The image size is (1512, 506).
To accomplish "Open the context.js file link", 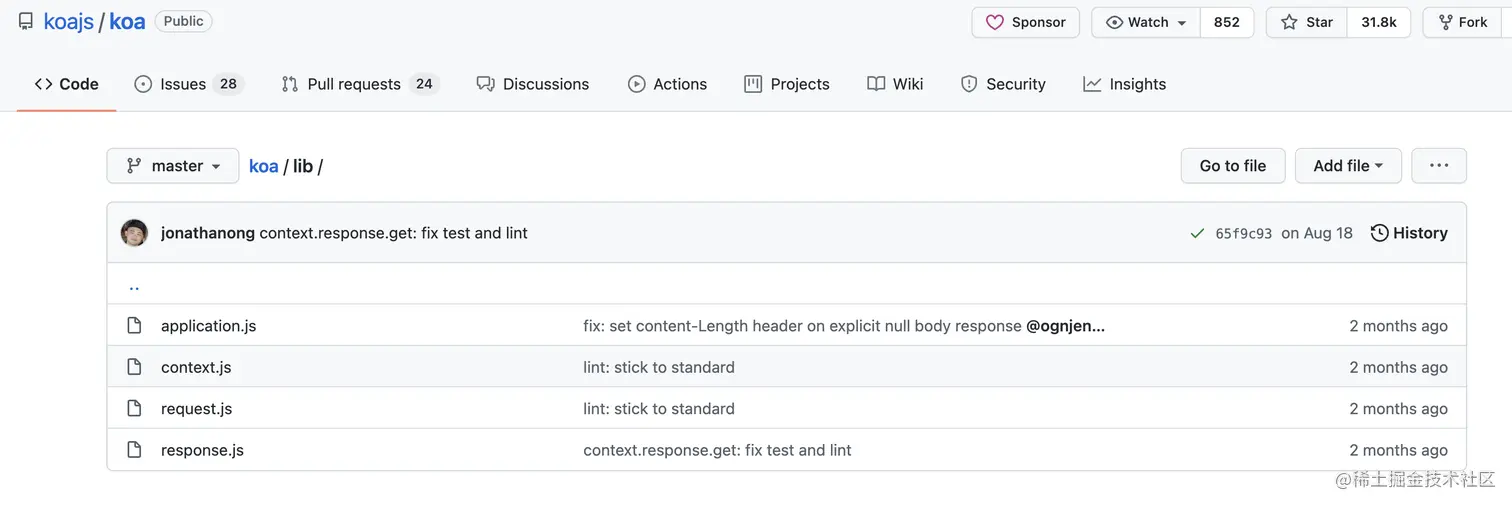I will point(196,367).
